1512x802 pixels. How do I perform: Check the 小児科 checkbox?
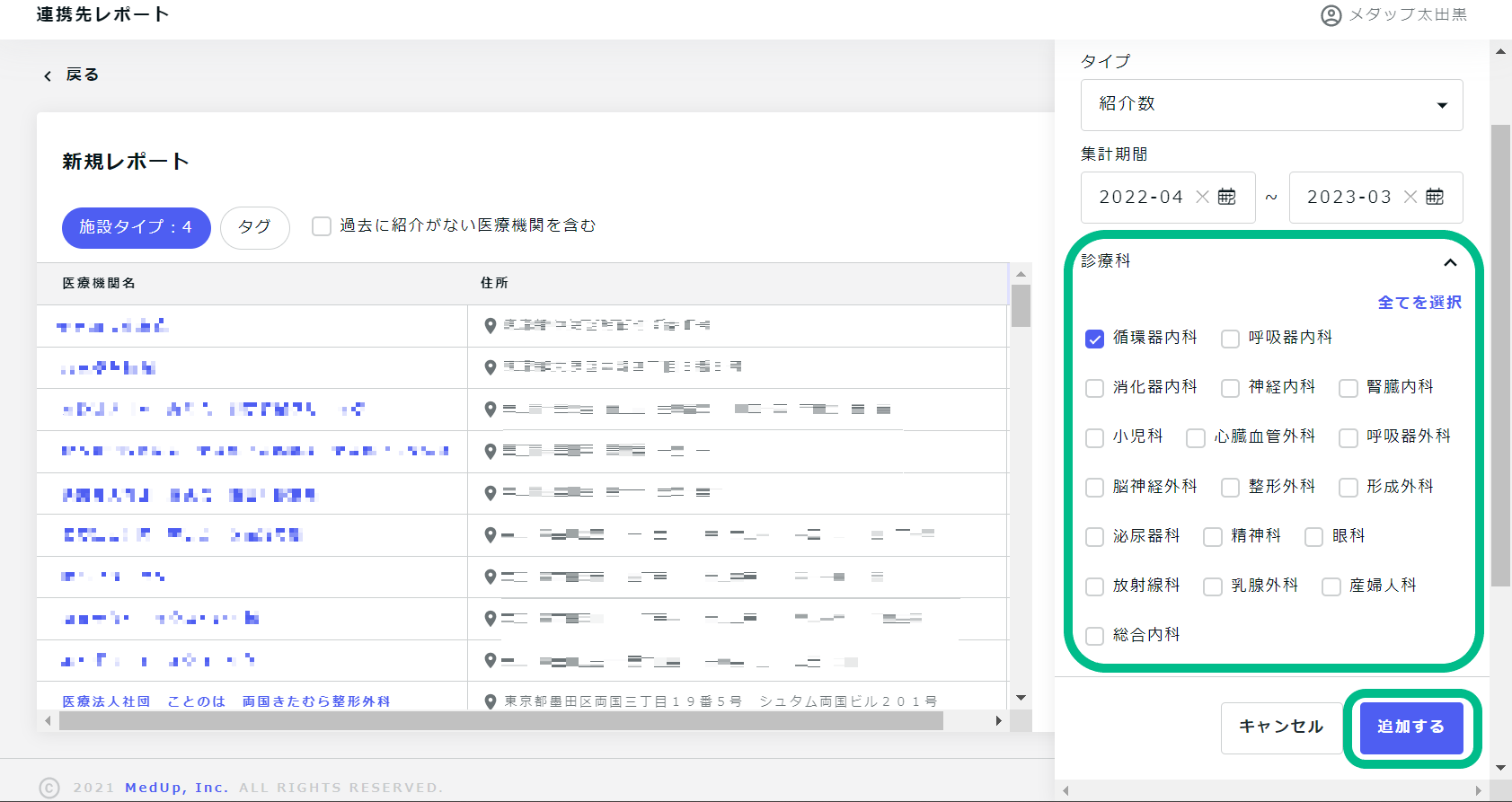tap(1094, 437)
